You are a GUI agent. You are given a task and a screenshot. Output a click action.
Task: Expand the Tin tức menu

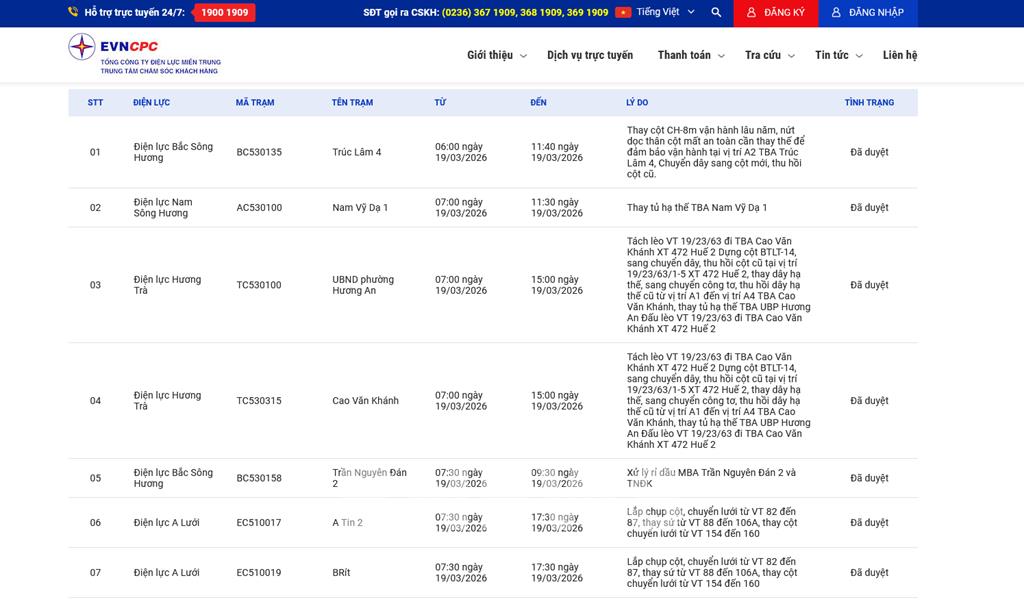click(x=838, y=55)
